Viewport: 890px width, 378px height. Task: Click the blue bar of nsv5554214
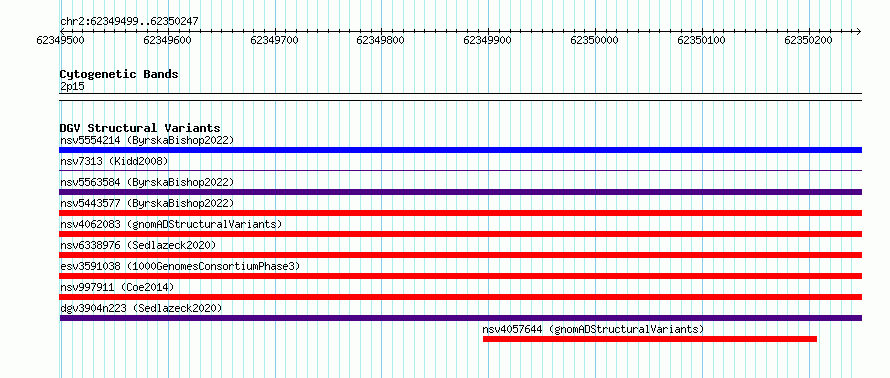461,150
